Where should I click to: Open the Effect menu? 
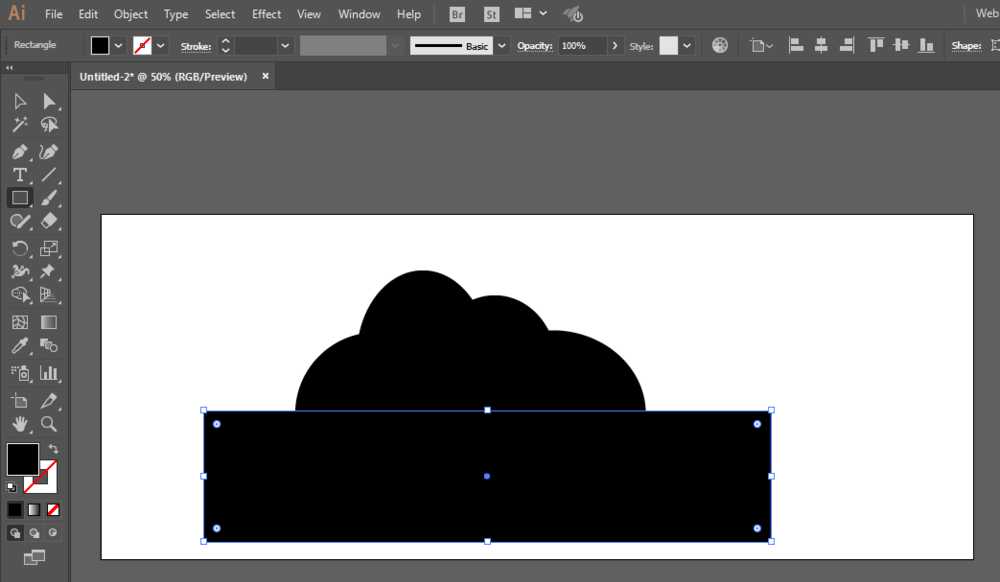[266, 14]
